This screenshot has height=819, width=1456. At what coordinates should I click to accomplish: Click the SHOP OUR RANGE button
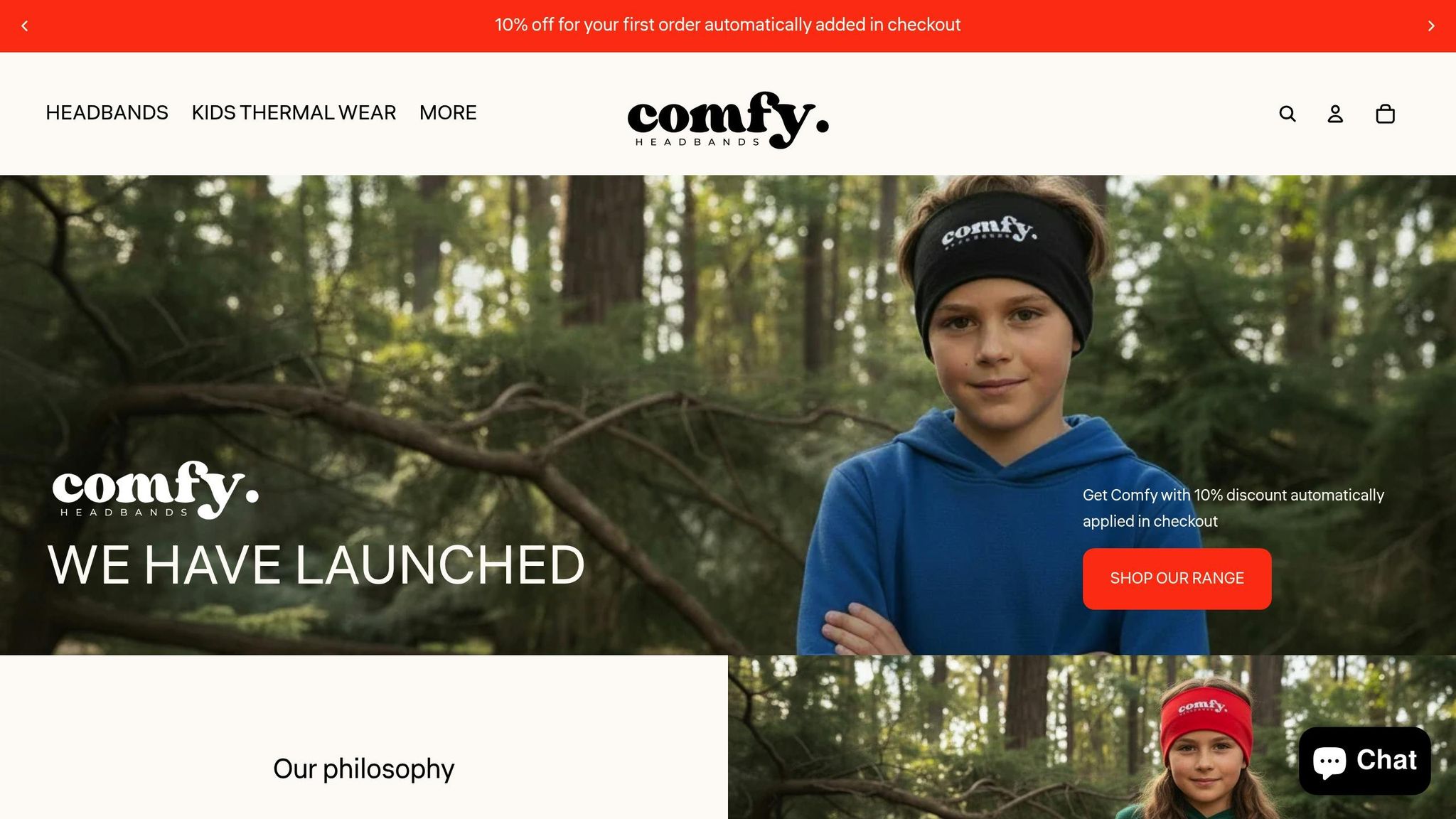coord(1177,579)
